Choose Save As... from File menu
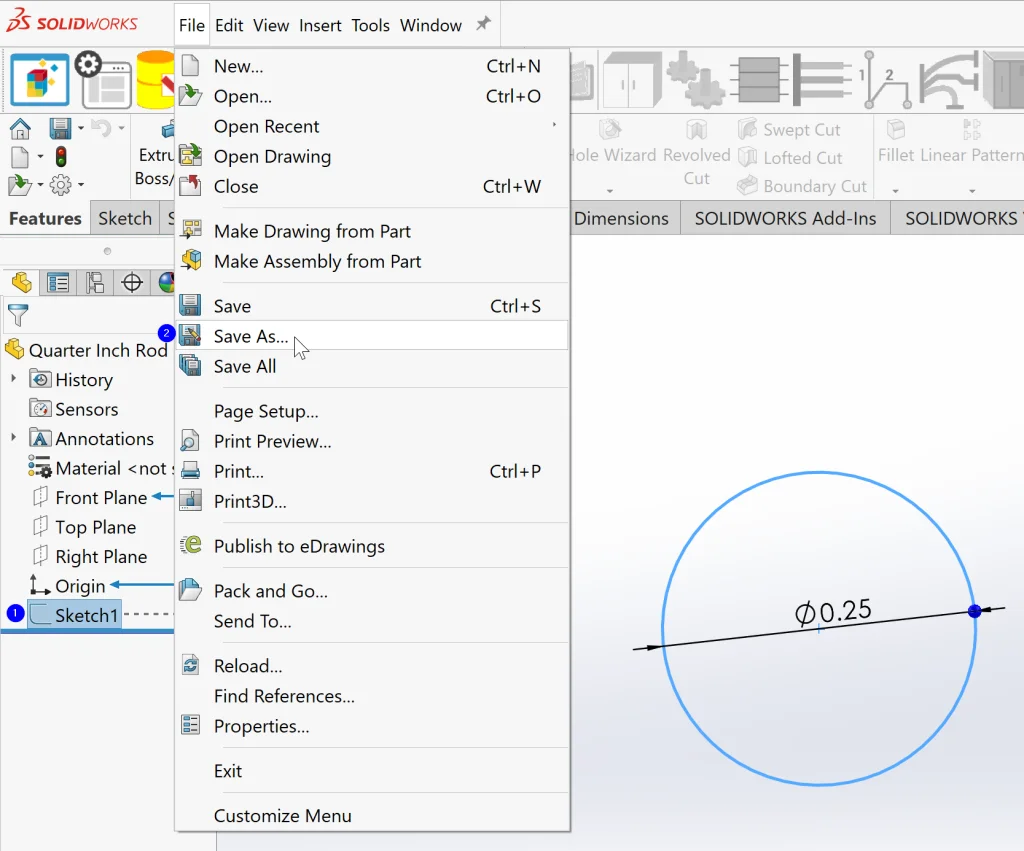 [x=251, y=336]
